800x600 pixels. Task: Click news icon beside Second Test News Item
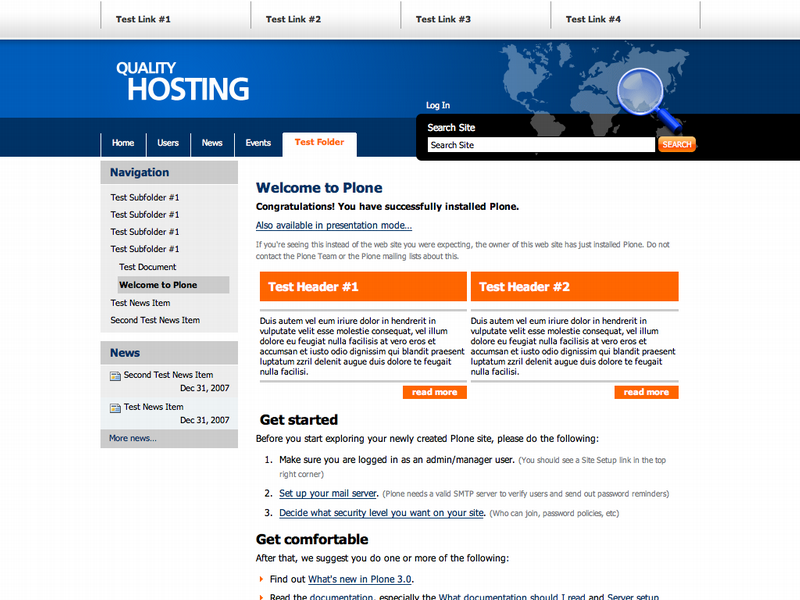116,376
